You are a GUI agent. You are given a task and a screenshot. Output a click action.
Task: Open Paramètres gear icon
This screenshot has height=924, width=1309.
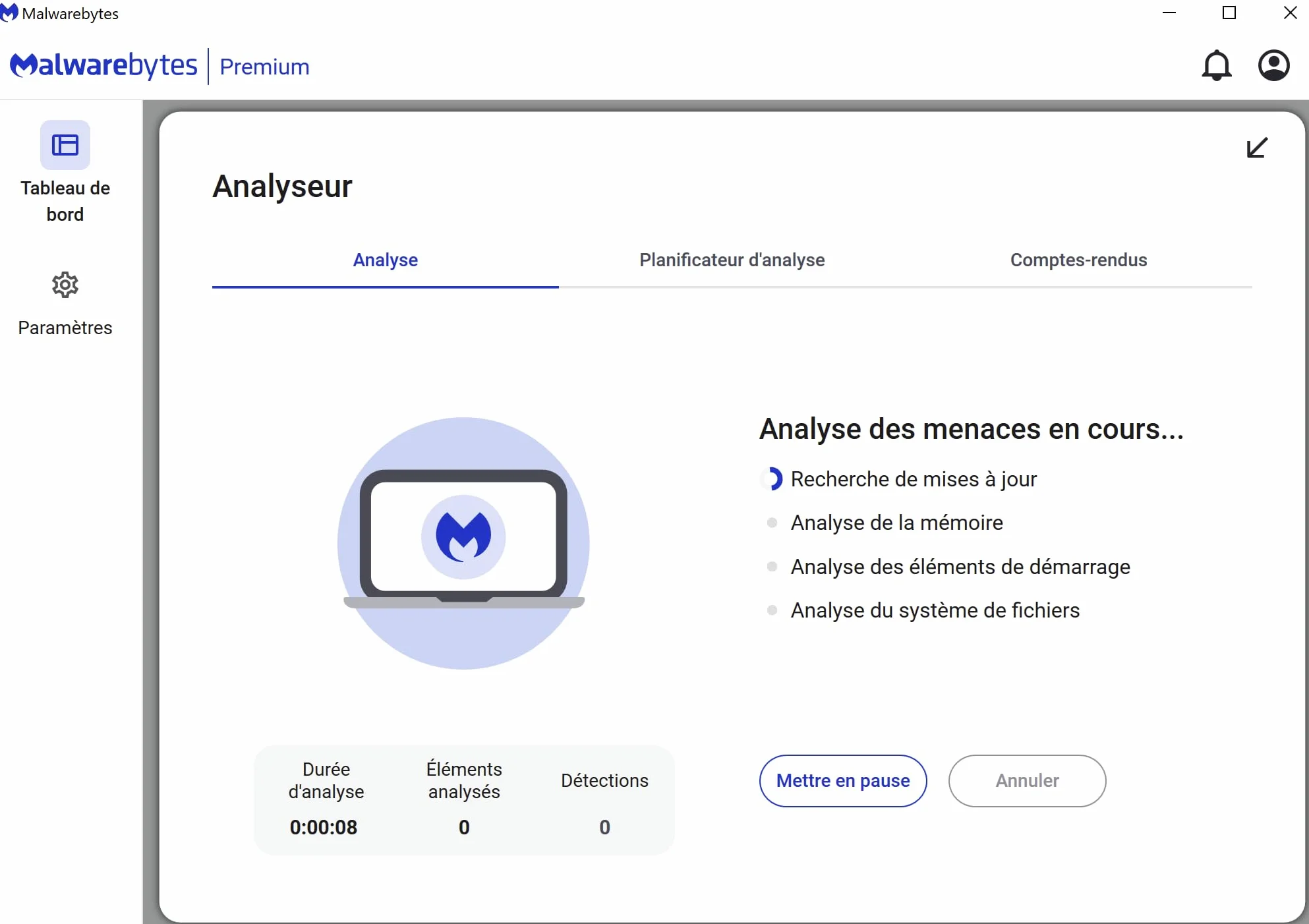65,285
